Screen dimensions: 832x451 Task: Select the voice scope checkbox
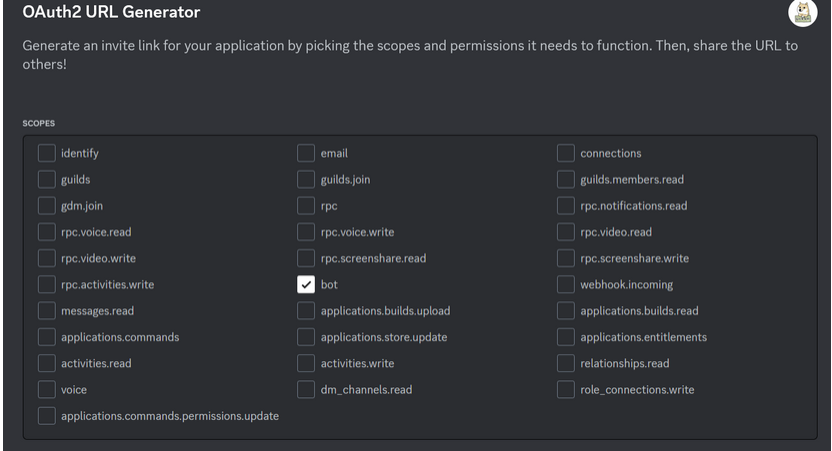point(47,389)
